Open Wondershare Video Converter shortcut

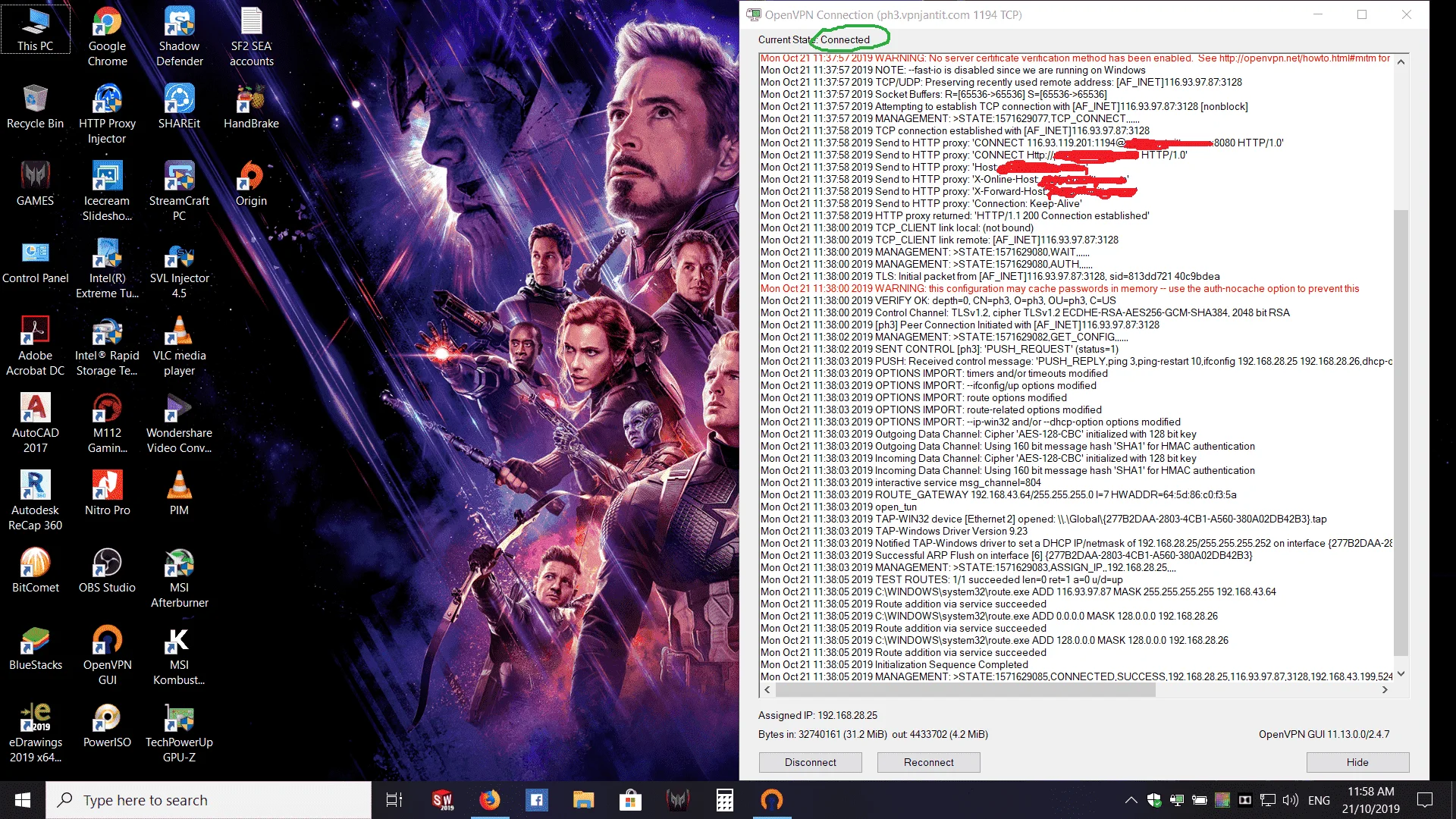(x=180, y=423)
